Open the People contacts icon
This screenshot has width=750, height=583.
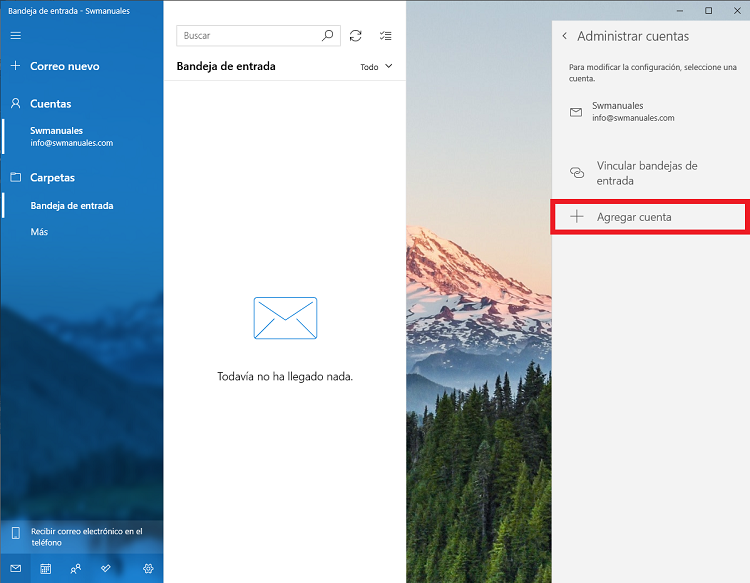pyautogui.click(x=76, y=569)
